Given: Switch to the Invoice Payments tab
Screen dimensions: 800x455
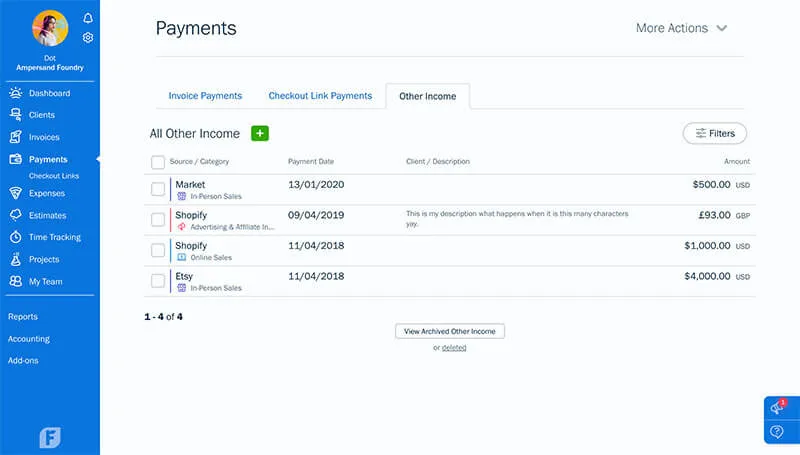Looking at the screenshot, I should pos(205,96).
